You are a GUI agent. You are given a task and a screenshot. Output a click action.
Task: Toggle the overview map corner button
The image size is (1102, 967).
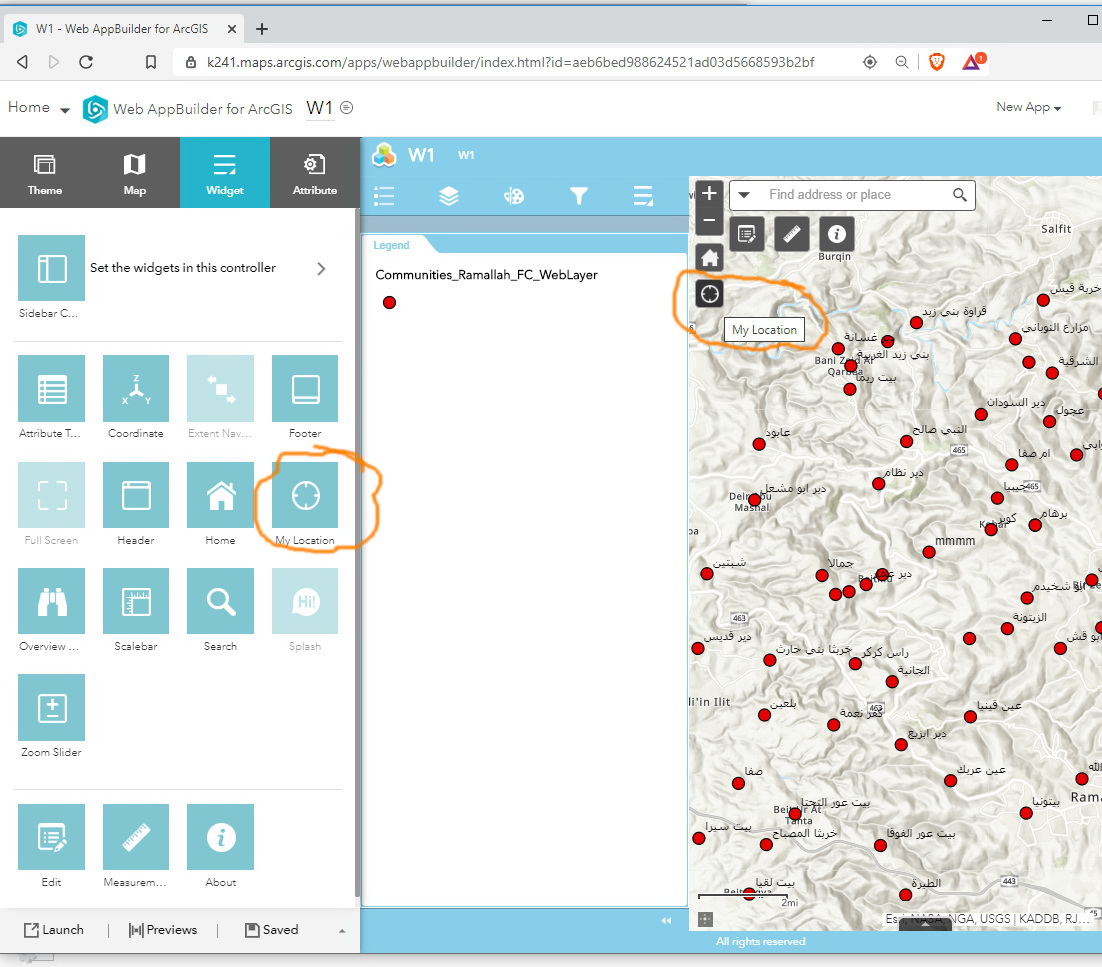706,919
